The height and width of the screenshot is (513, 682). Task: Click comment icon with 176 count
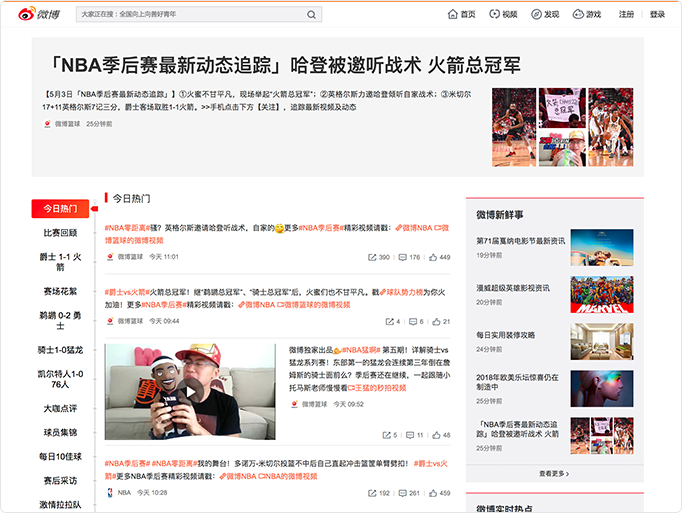coord(403,257)
